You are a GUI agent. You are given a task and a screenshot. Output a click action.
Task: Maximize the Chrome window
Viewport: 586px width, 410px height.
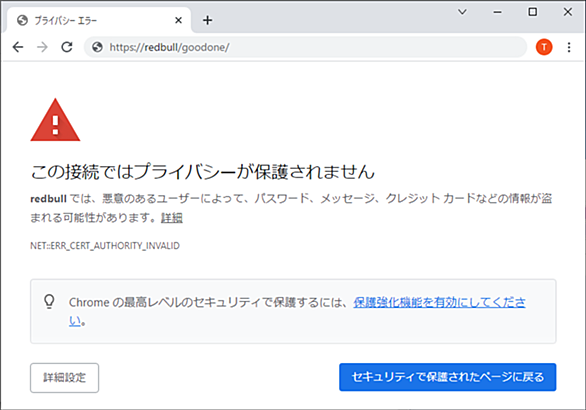533,12
